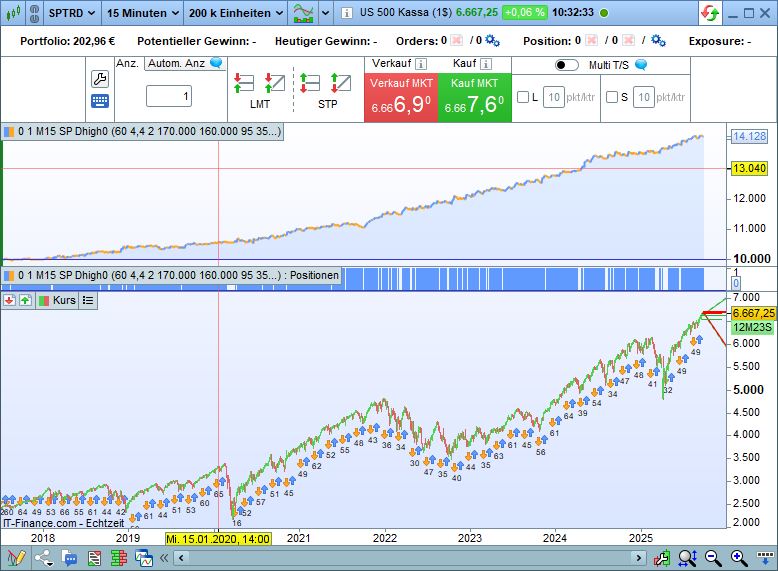This screenshot has height=571, width=778.
Task: Open the list icon next to Kurs
Action: tap(88, 300)
